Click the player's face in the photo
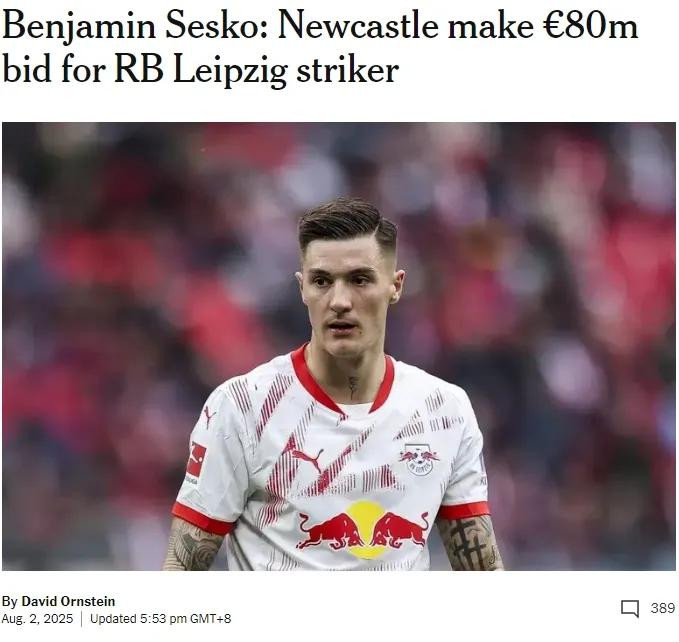679x642 pixels. click(x=348, y=299)
